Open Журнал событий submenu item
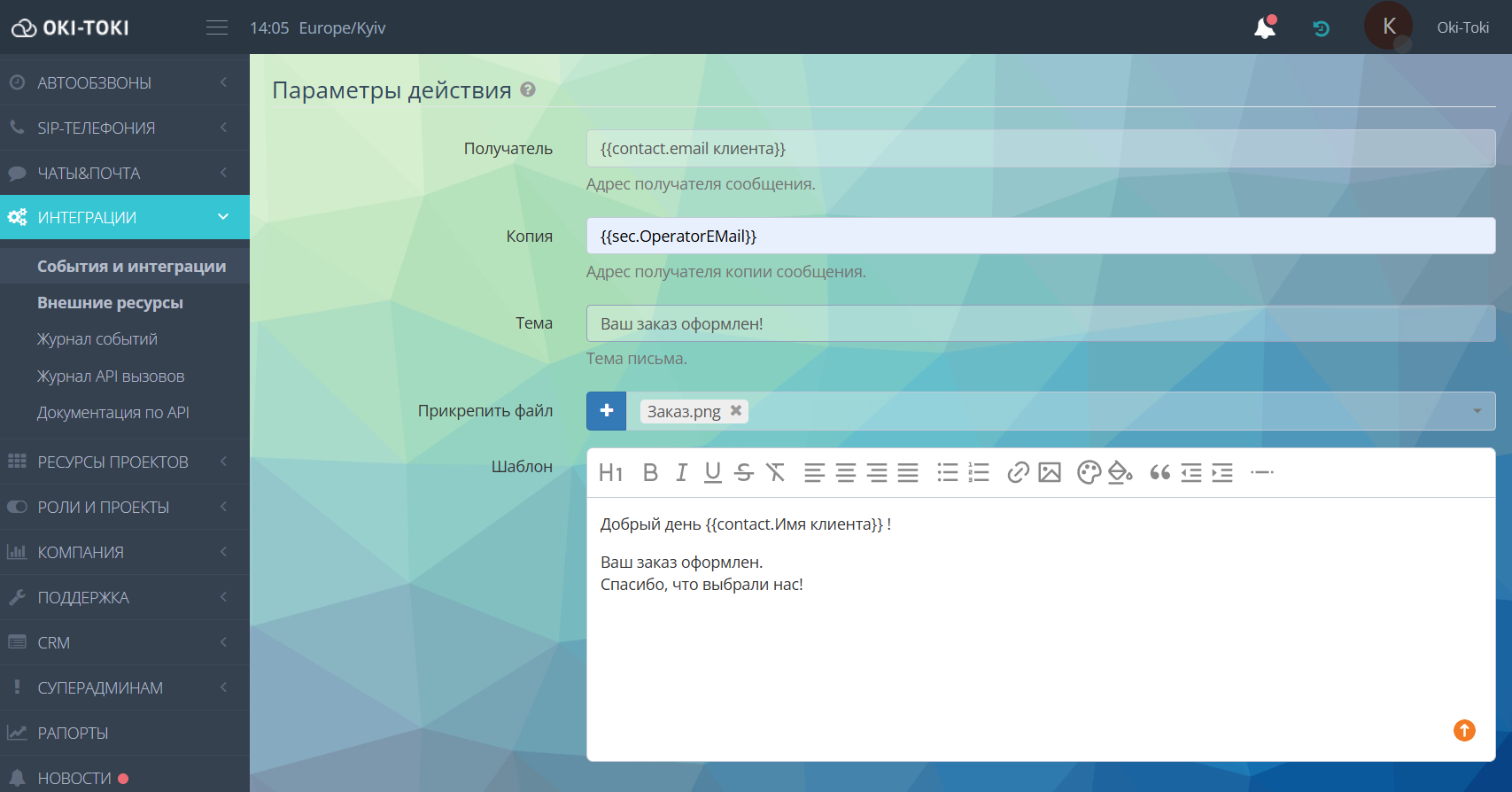The image size is (1512, 792). [x=97, y=339]
